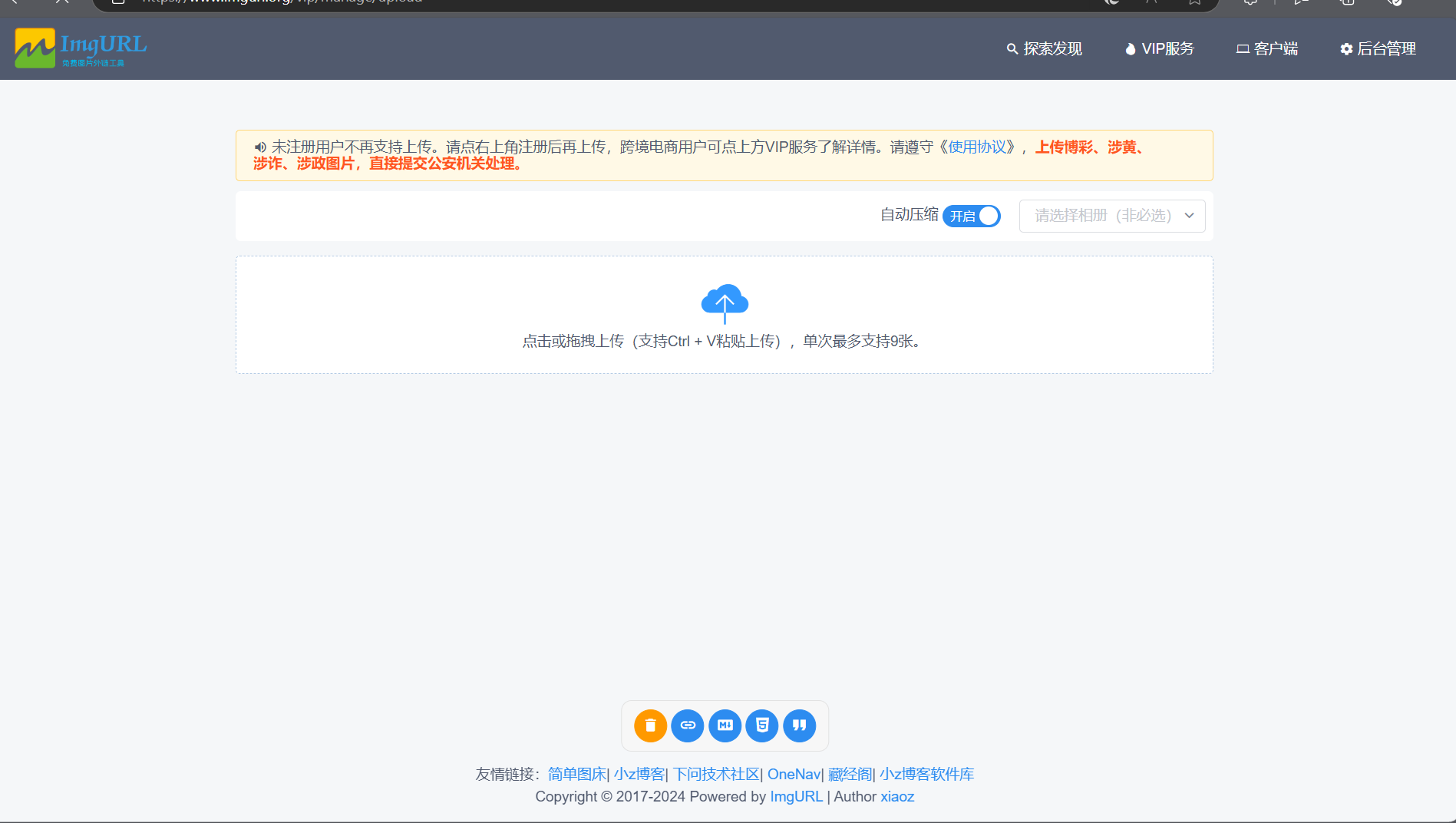Open the 探索发现 menu item

(x=1045, y=48)
